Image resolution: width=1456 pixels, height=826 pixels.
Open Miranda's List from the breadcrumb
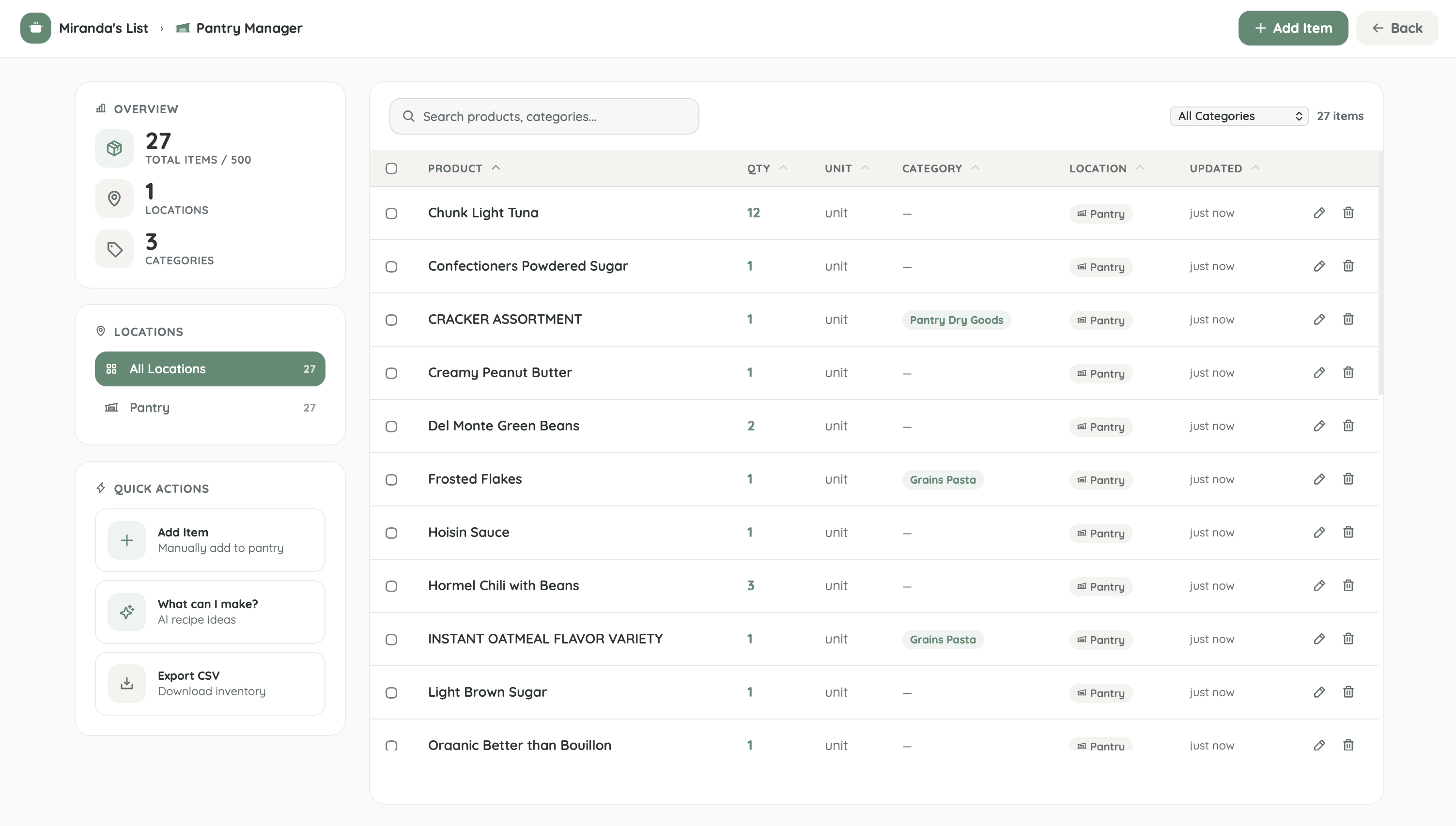(x=104, y=28)
